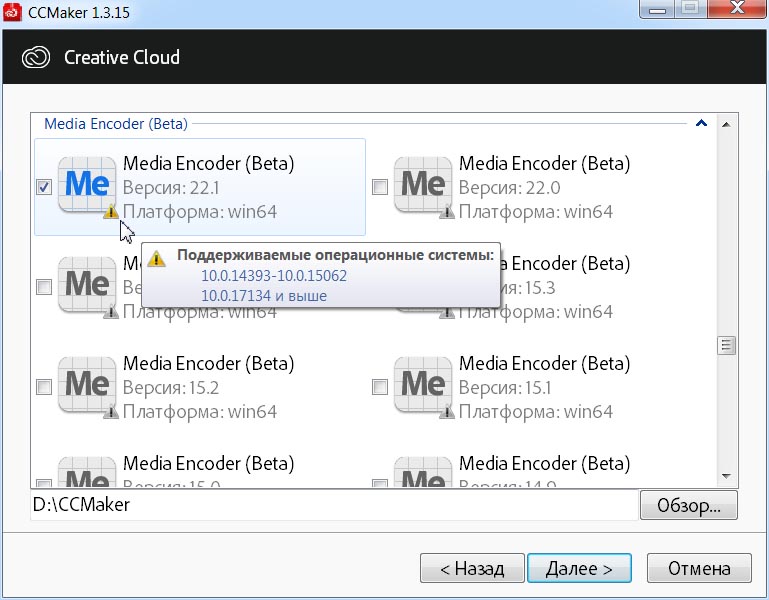The height and width of the screenshot is (600, 769).
Task: Click warning icon on Media Encoder 22.1
Action: (x=111, y=211)
